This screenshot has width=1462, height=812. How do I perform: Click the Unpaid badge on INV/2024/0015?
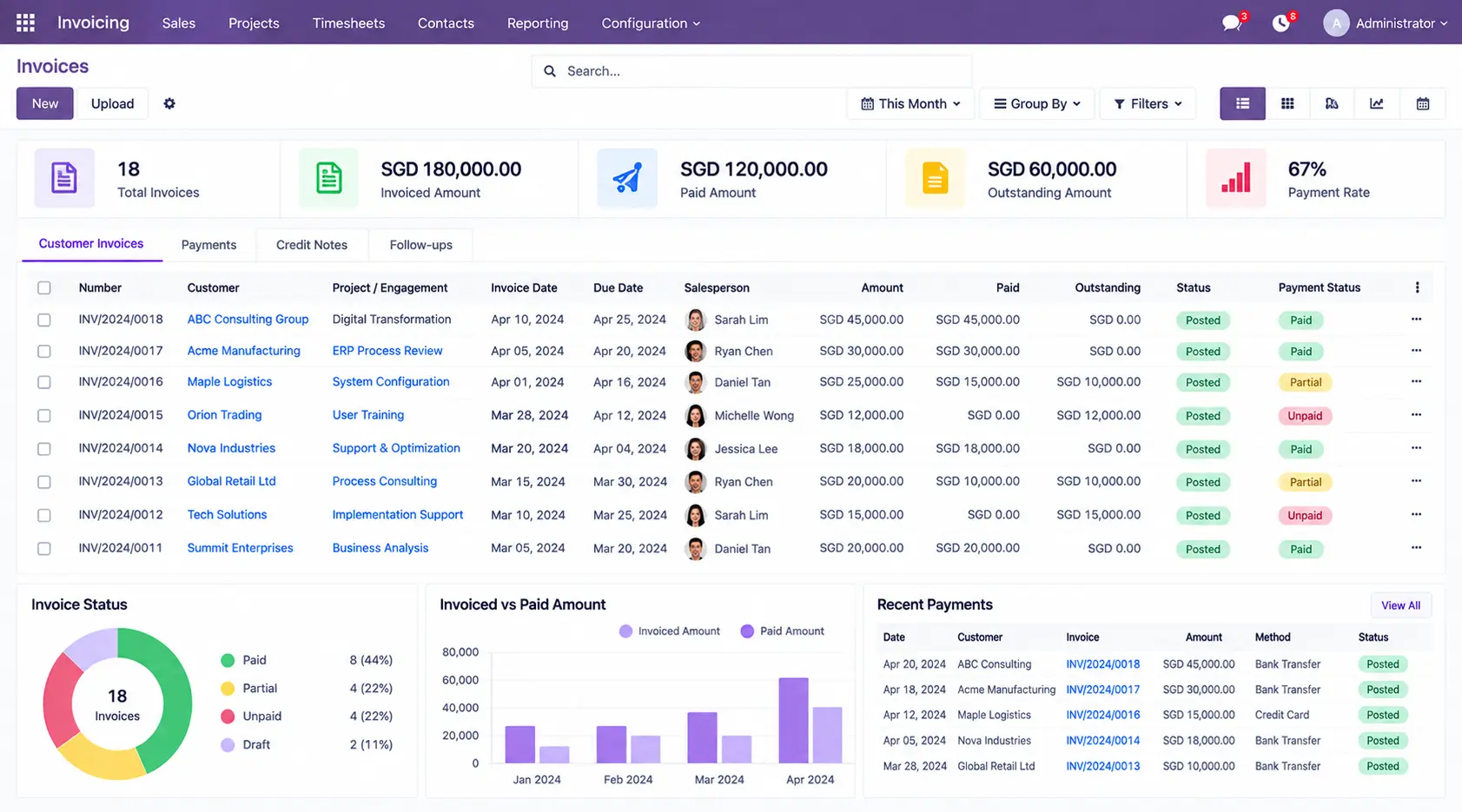1305,415
